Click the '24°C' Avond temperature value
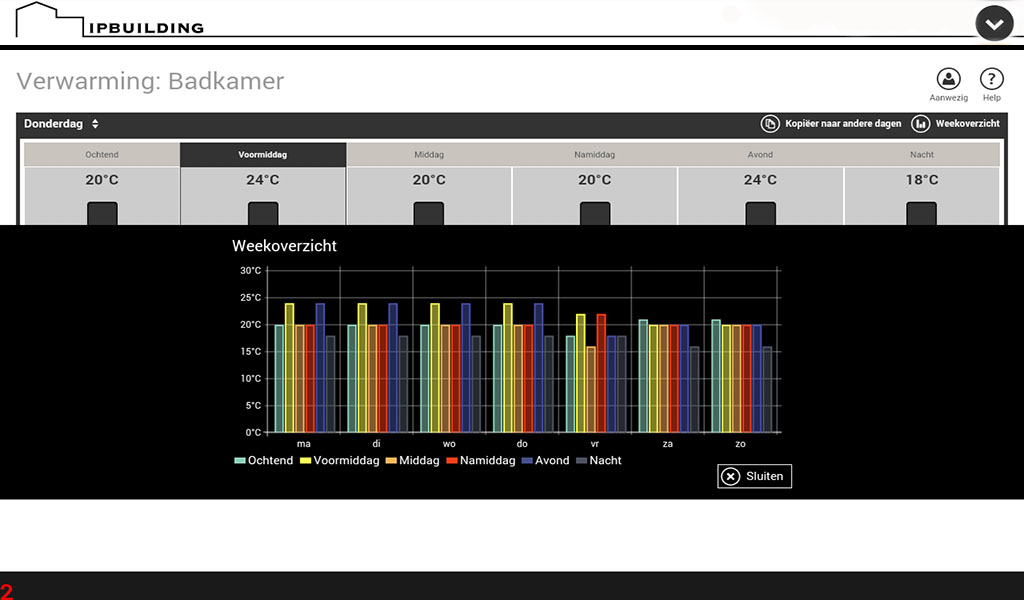 [x=760, y=180]
